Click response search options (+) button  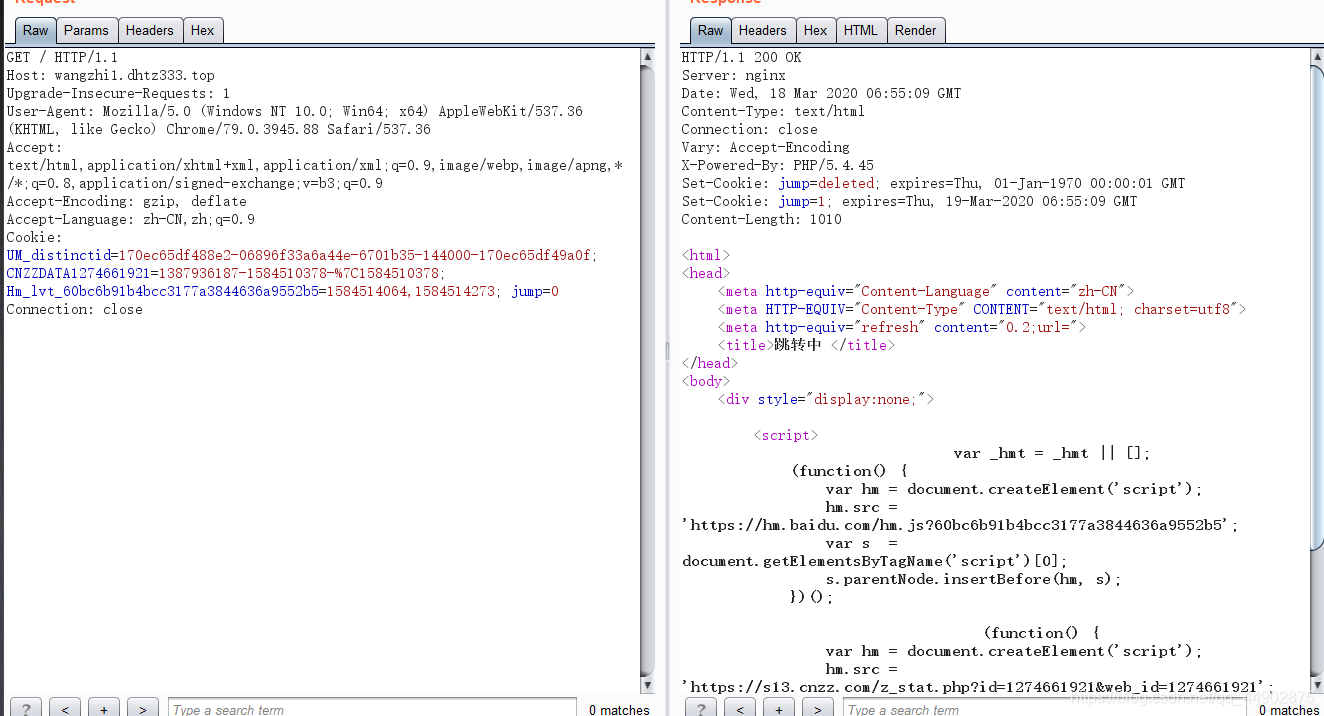778,708
